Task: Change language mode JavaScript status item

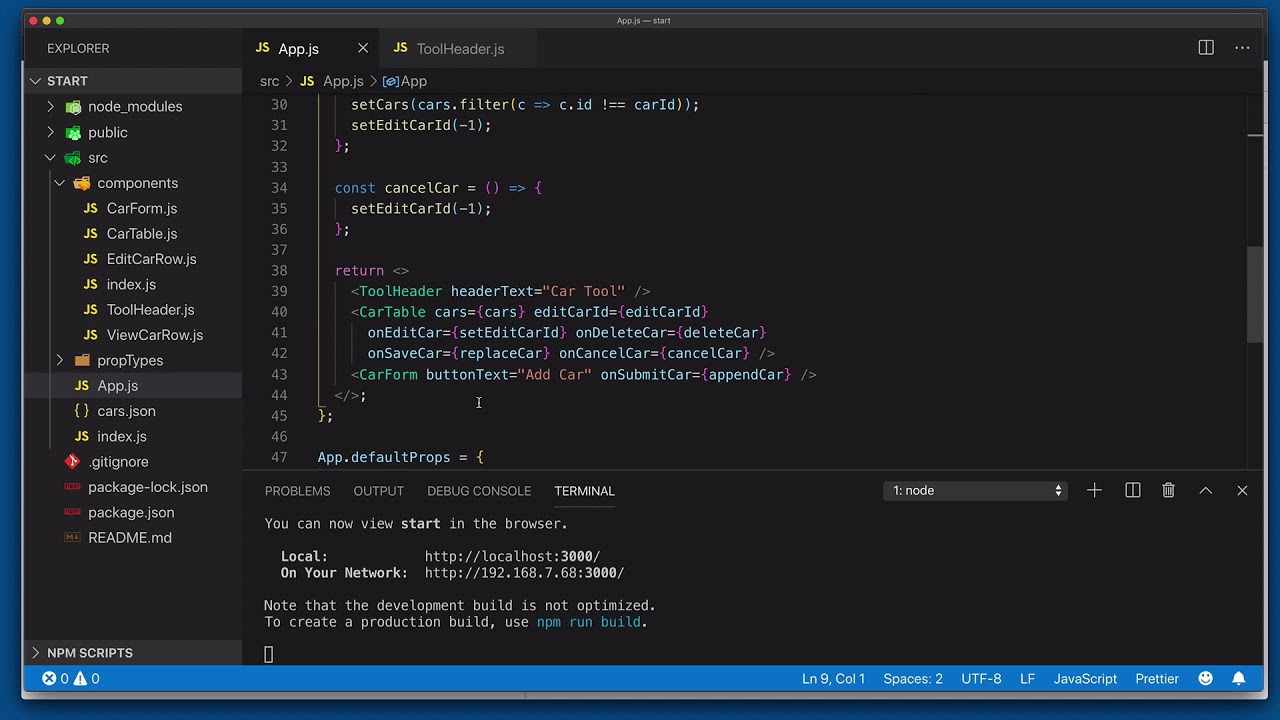Action: tap(1085, 678)
